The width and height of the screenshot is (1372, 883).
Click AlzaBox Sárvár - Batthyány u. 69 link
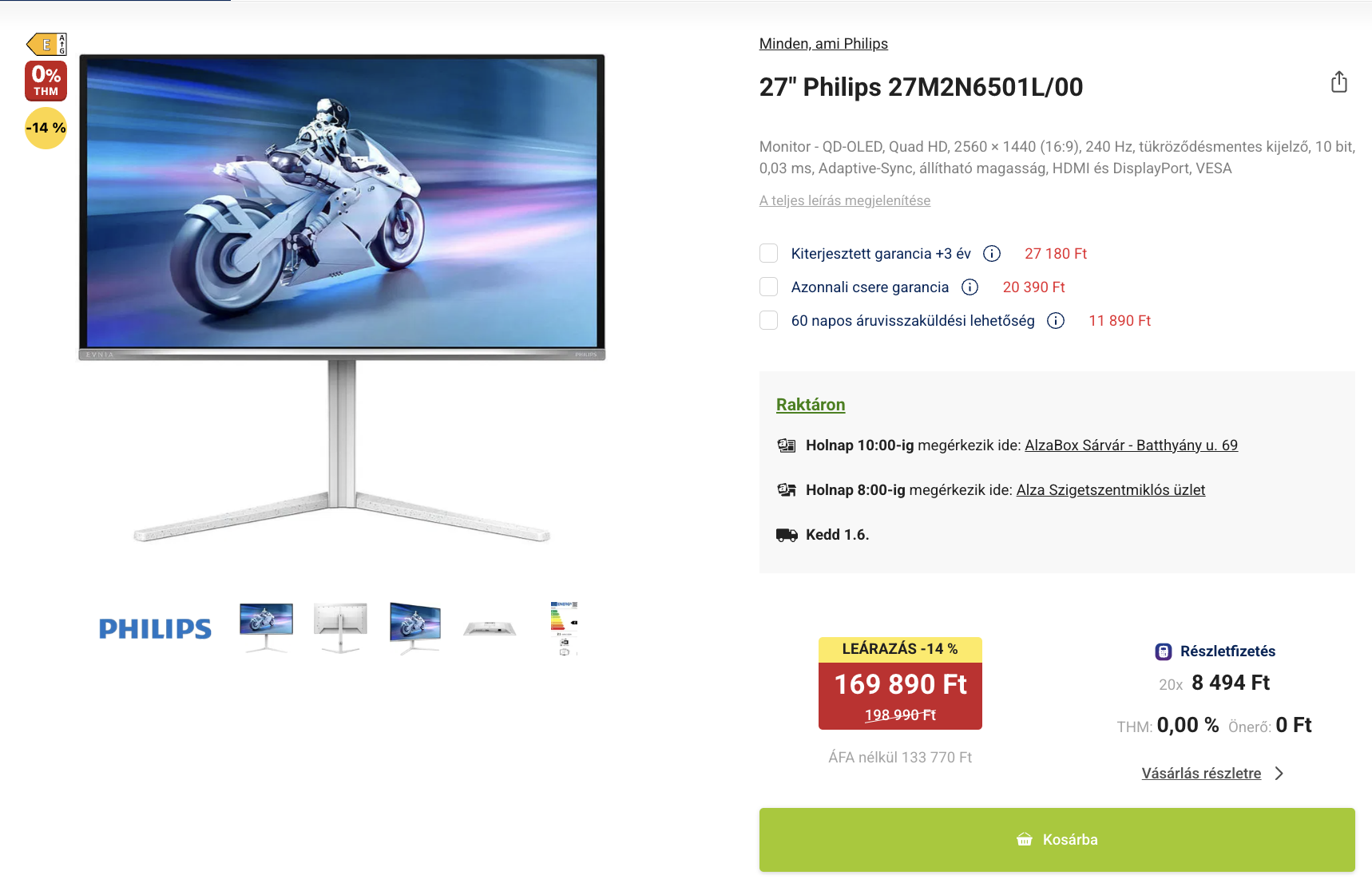point(1131,445)
